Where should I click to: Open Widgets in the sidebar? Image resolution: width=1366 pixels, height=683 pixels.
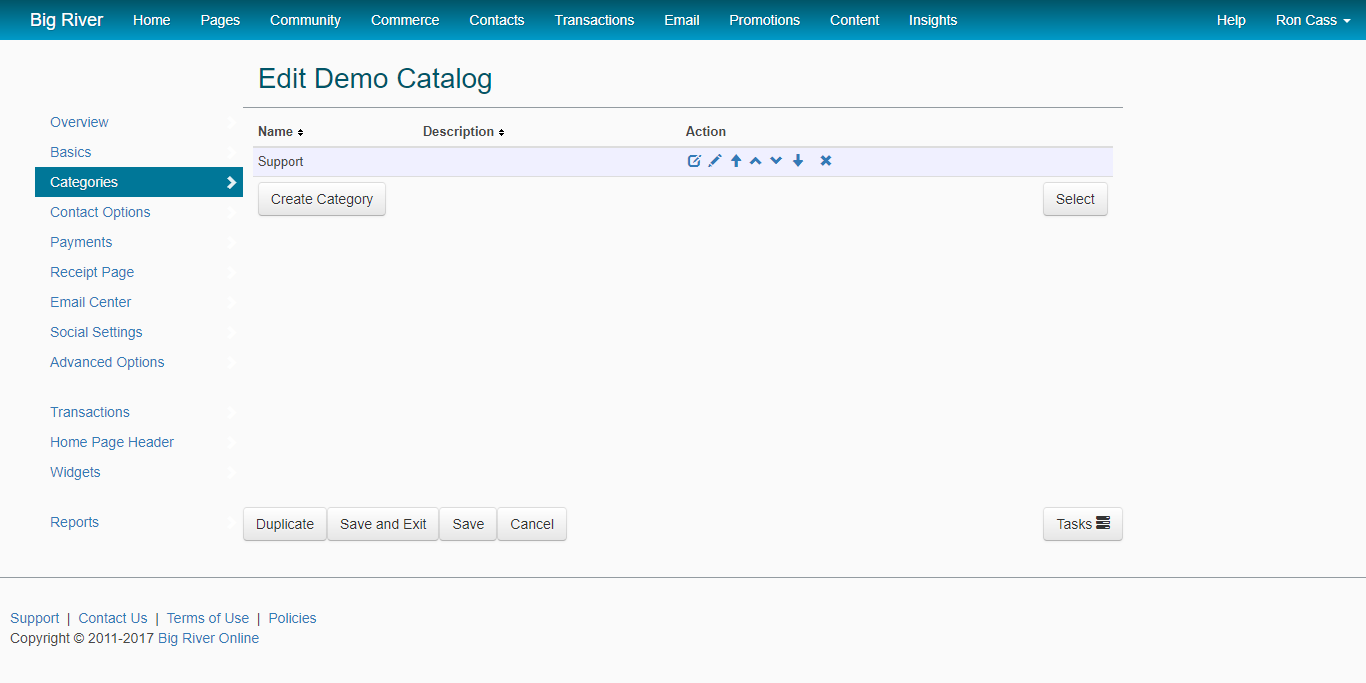(139, 472)
